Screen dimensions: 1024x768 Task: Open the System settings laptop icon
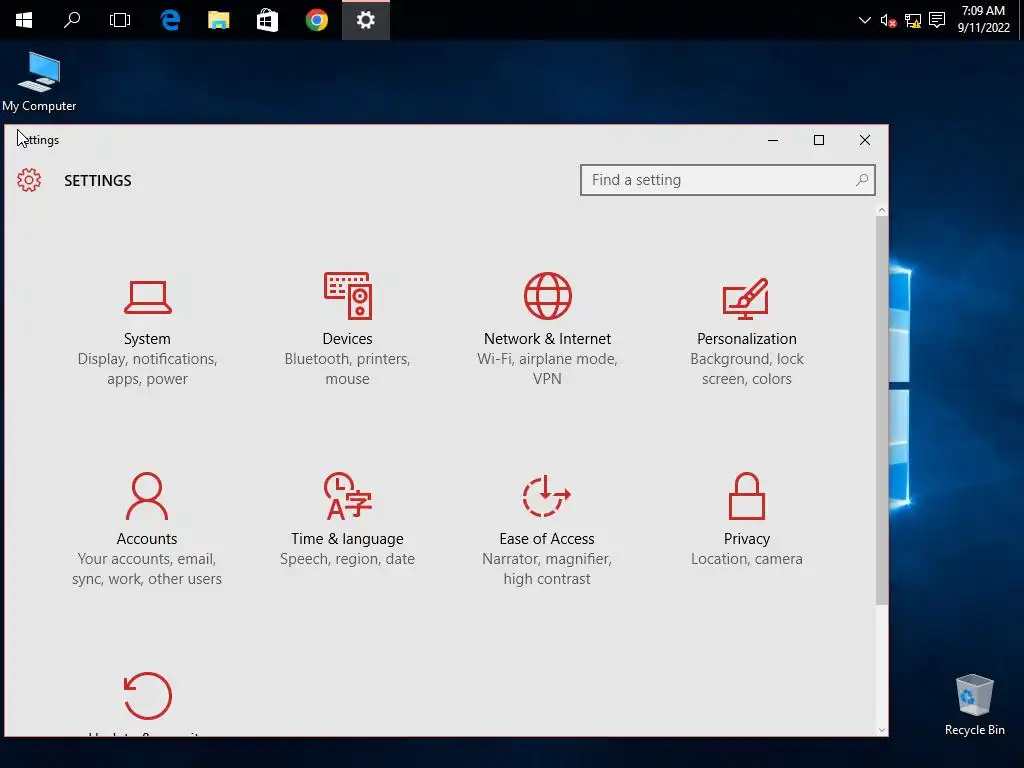point(148,297)
